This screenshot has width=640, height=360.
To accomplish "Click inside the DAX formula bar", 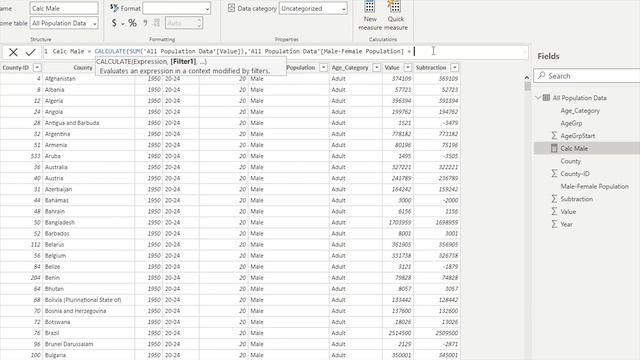I will 285,51.
